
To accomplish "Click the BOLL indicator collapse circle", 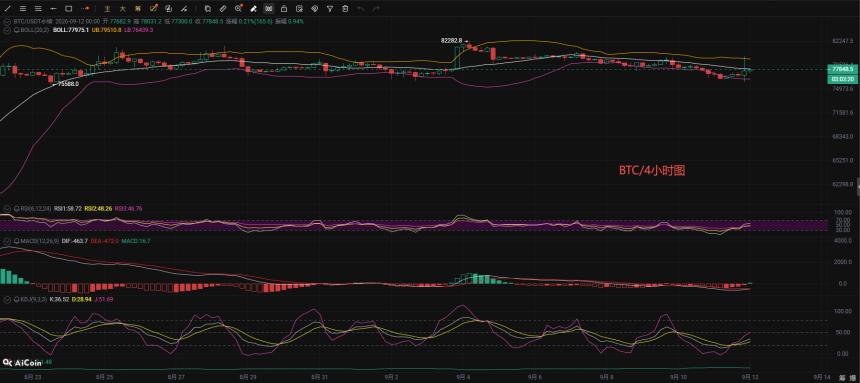I will (x=7, y=29).
